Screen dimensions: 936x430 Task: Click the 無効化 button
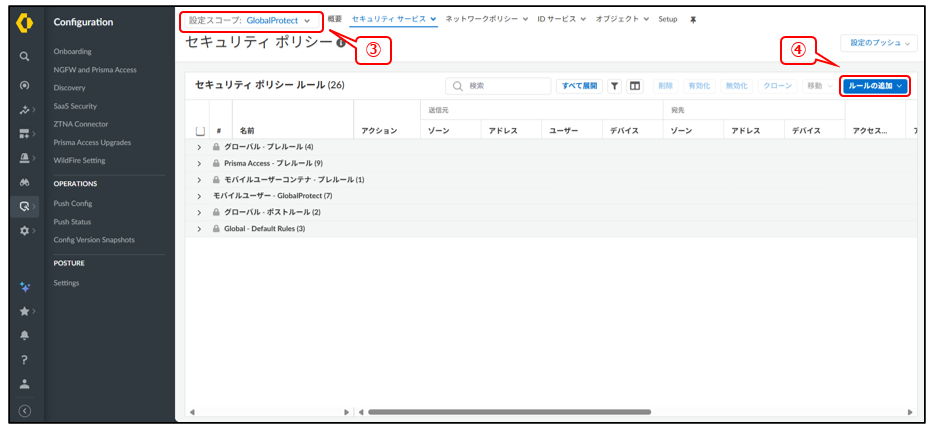737,87
